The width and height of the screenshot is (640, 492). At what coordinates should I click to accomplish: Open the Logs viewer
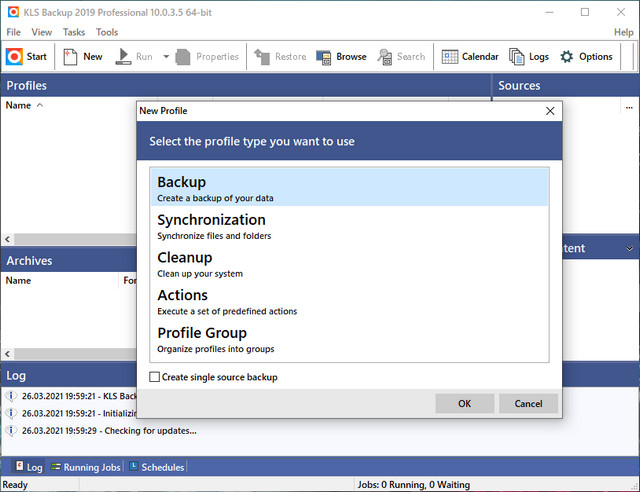click(x=516, y=57)
